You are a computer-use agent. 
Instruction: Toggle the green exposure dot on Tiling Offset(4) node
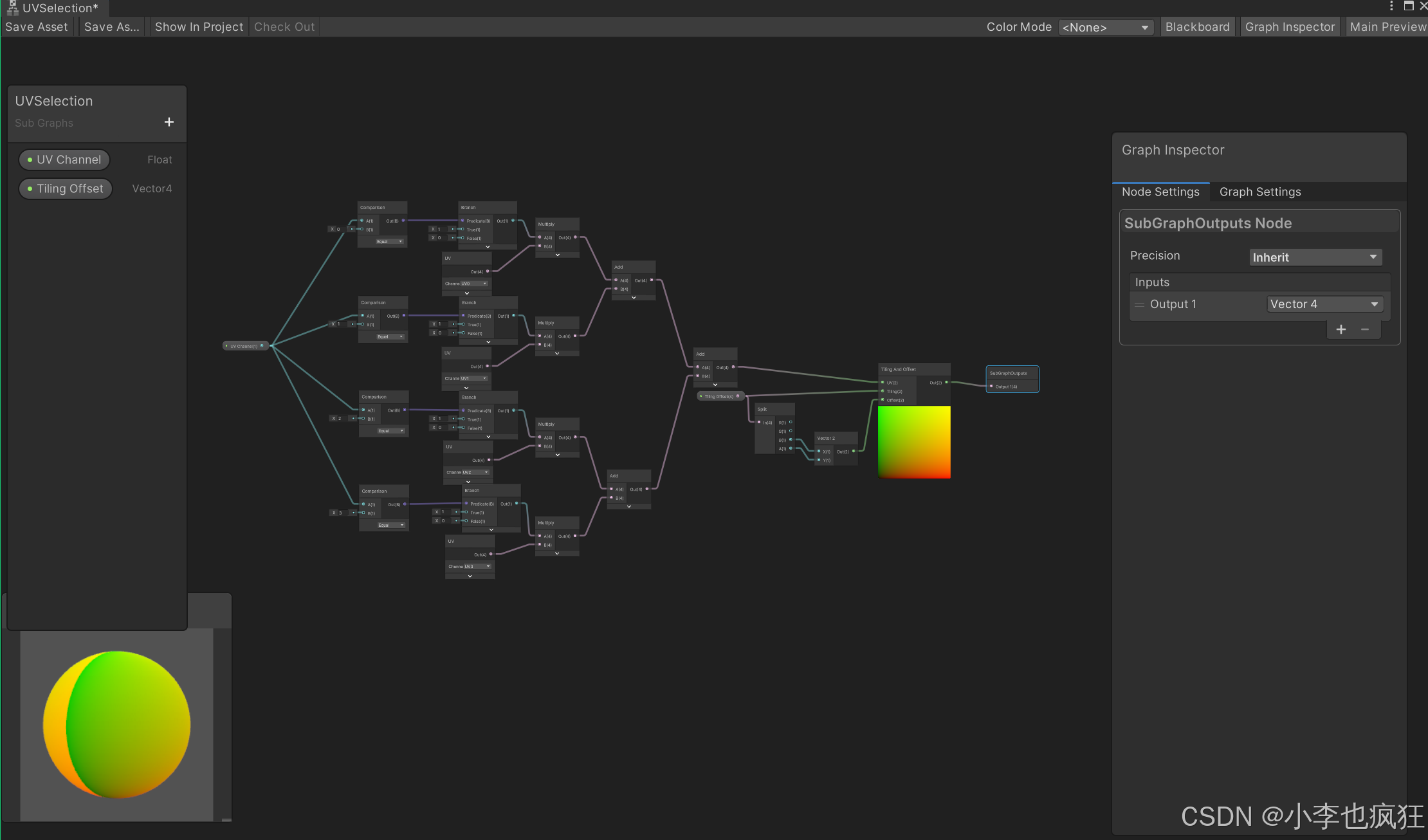tap(701, 396)
